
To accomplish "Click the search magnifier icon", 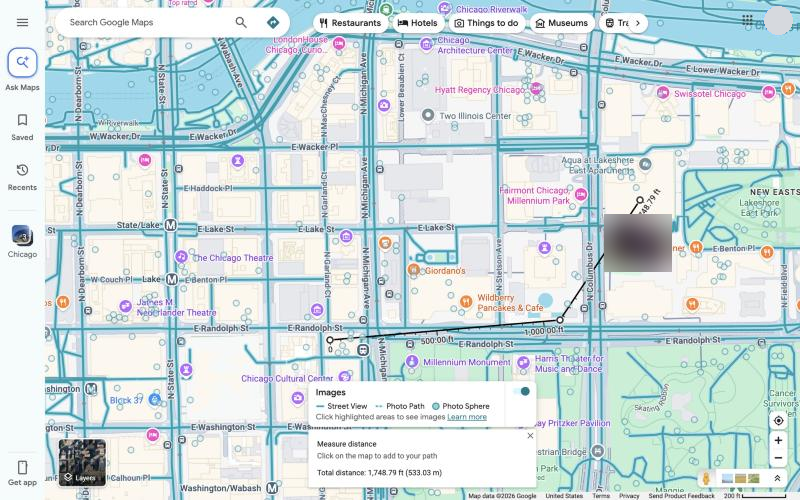I will (x=241, y=22).
